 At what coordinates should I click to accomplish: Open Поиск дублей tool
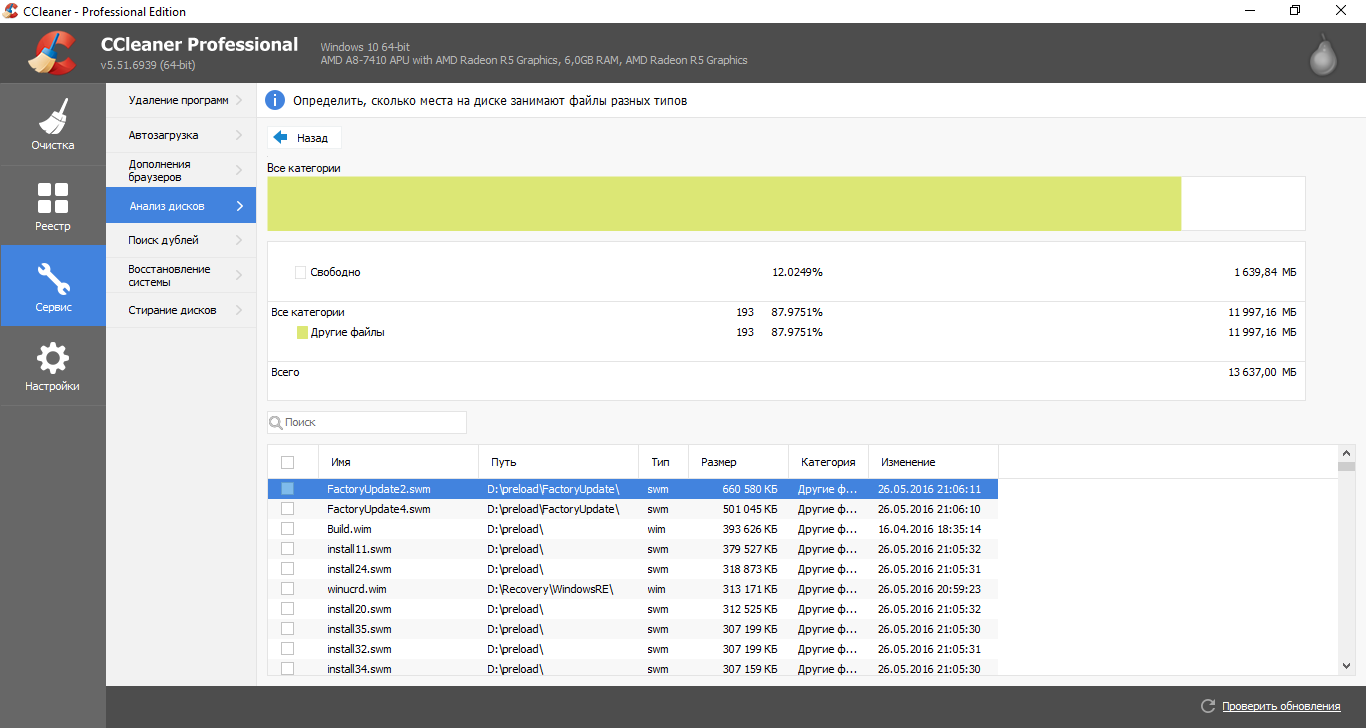181,240
